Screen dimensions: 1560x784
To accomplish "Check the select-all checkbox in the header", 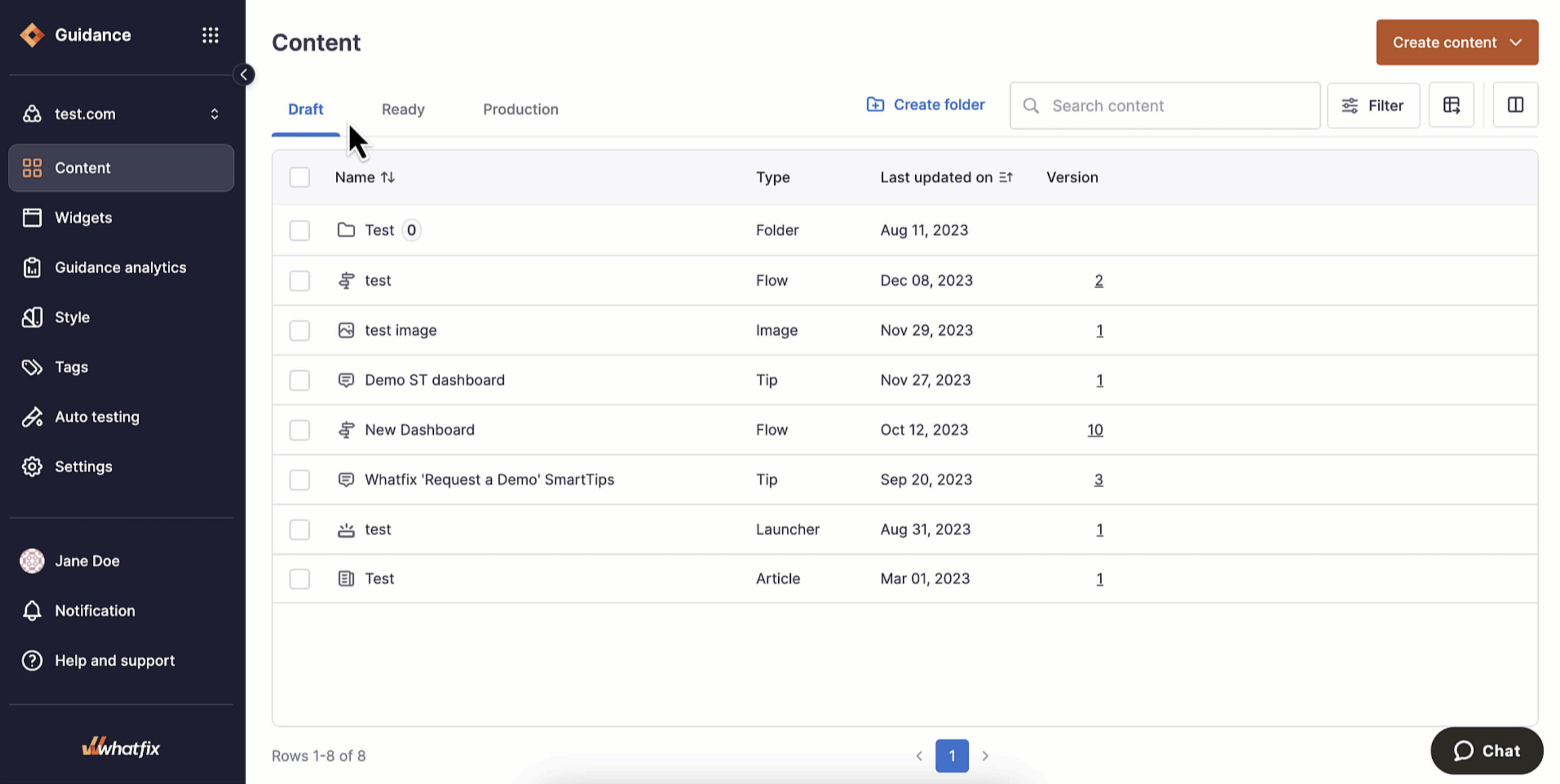I will click(300, 177).
